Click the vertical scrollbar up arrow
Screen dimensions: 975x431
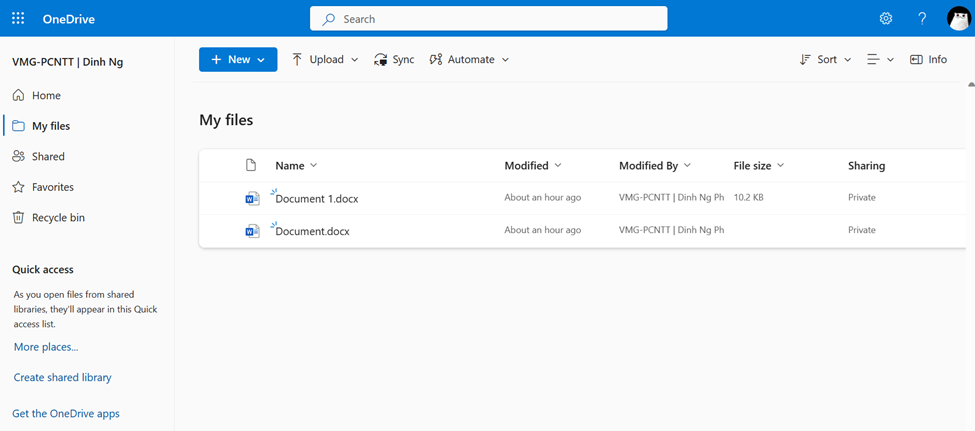971,83
